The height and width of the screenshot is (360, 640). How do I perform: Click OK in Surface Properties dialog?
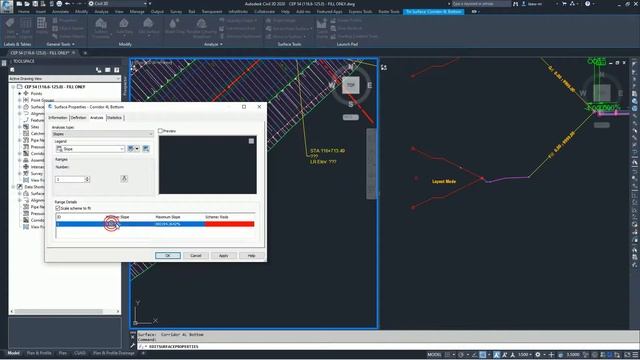point(168,256)
